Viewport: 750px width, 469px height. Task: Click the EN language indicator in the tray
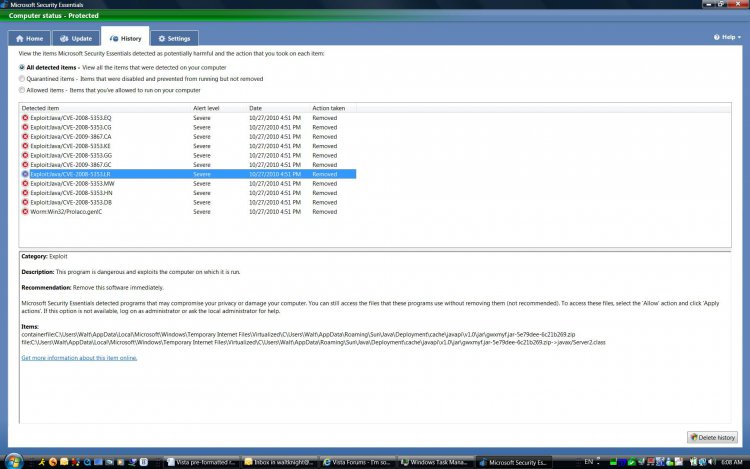[x=588, y=462]
